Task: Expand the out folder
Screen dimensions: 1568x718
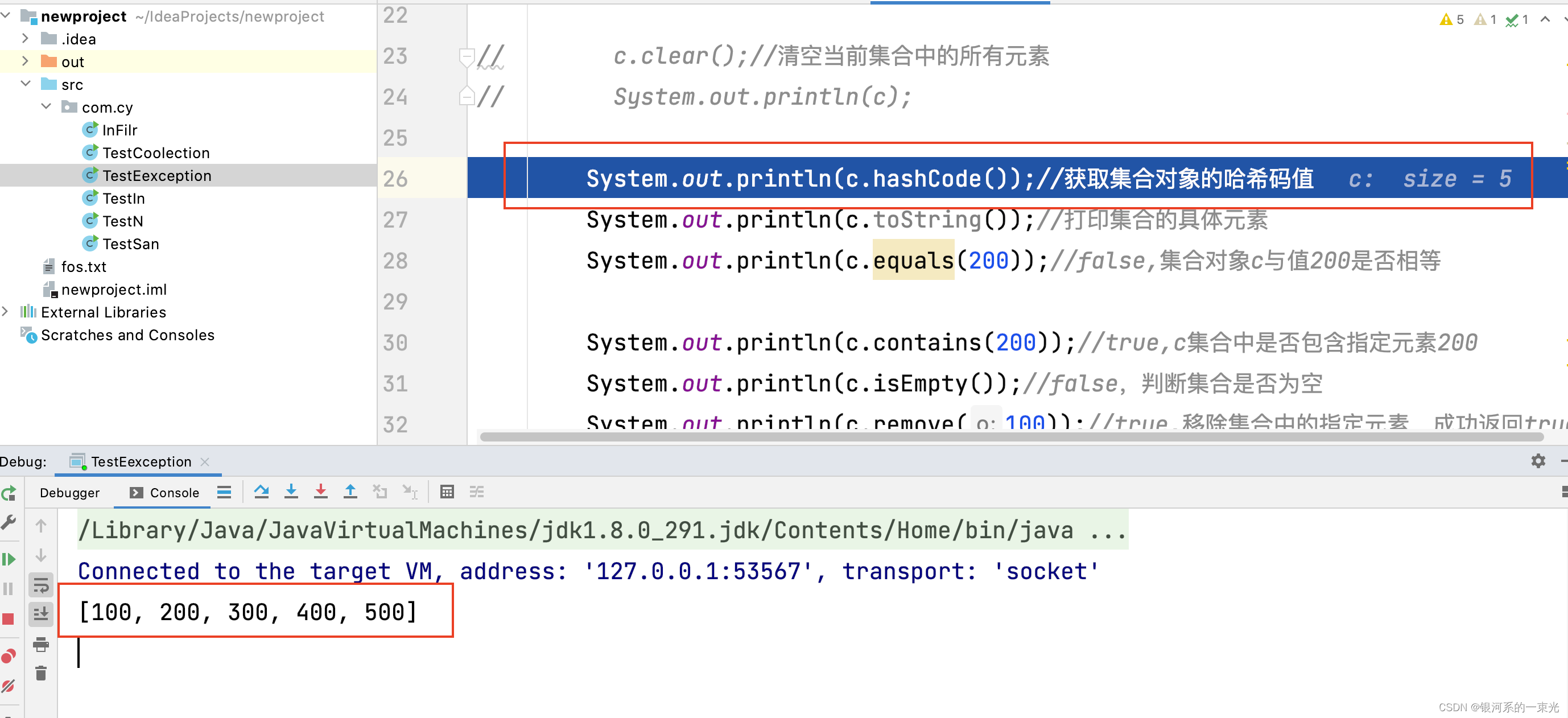Action: (x=25, y=61)
